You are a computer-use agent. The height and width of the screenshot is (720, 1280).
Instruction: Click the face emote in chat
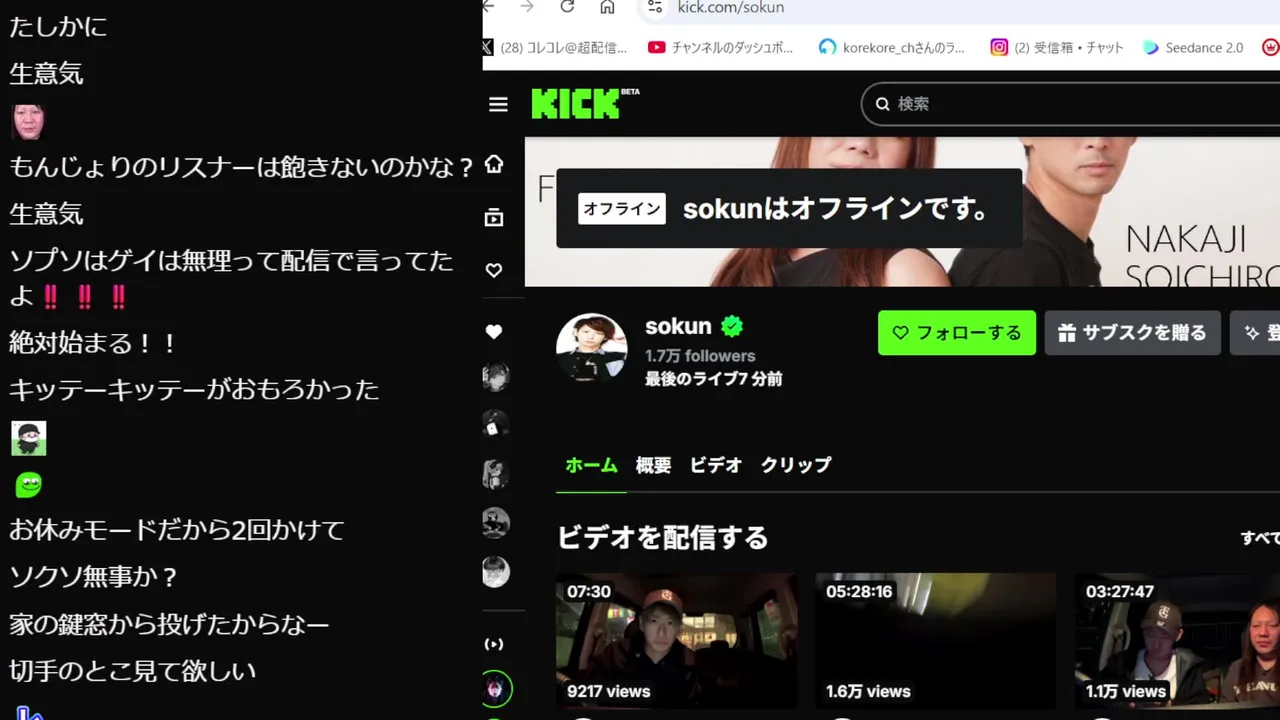[x=28, y=121]
